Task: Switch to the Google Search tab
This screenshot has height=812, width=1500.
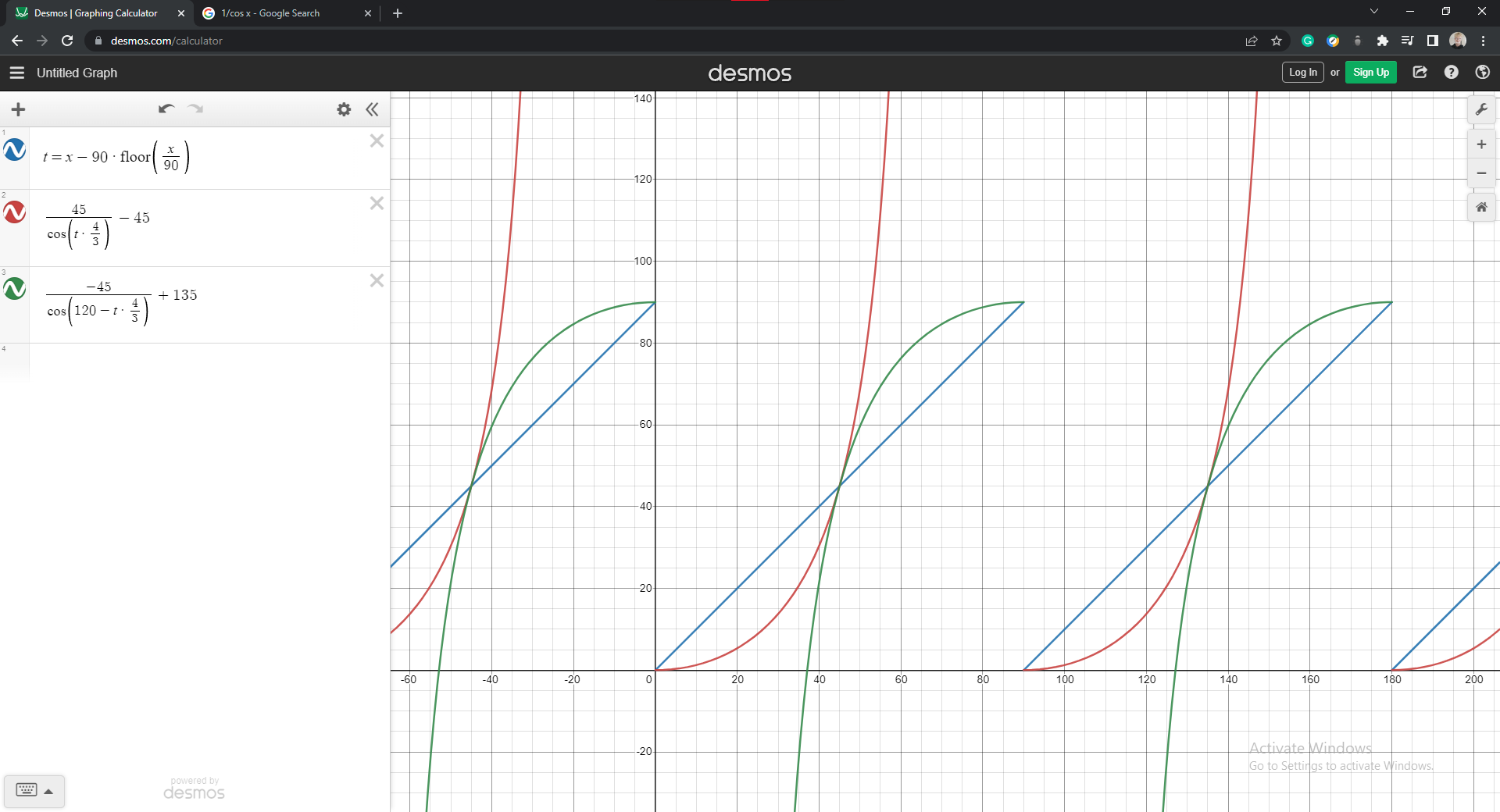Action: tap(285, 13)
